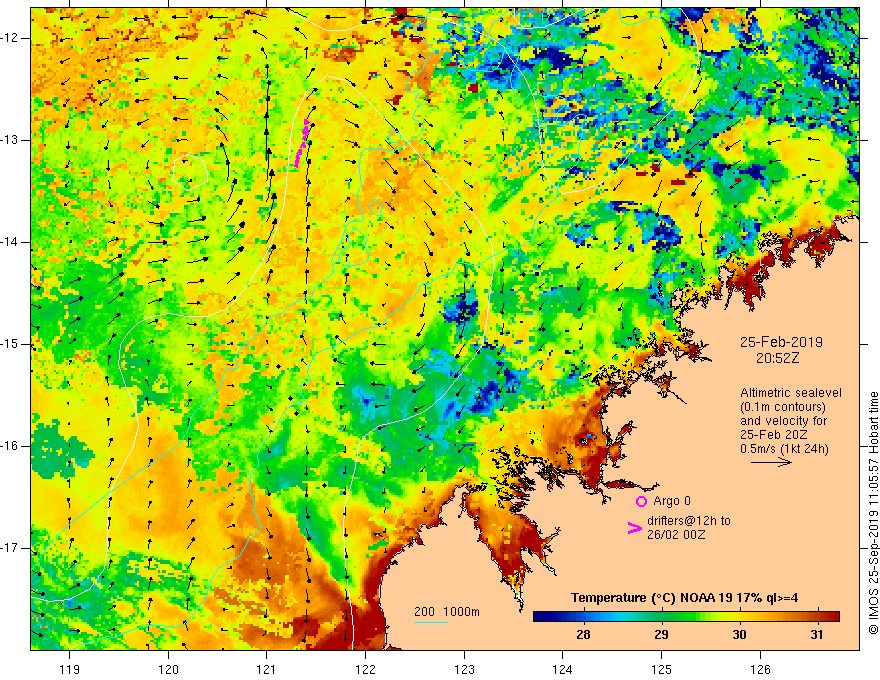880x680 pixels.
Task: Click the '200' depth contour label
Action: coord(424,612)
